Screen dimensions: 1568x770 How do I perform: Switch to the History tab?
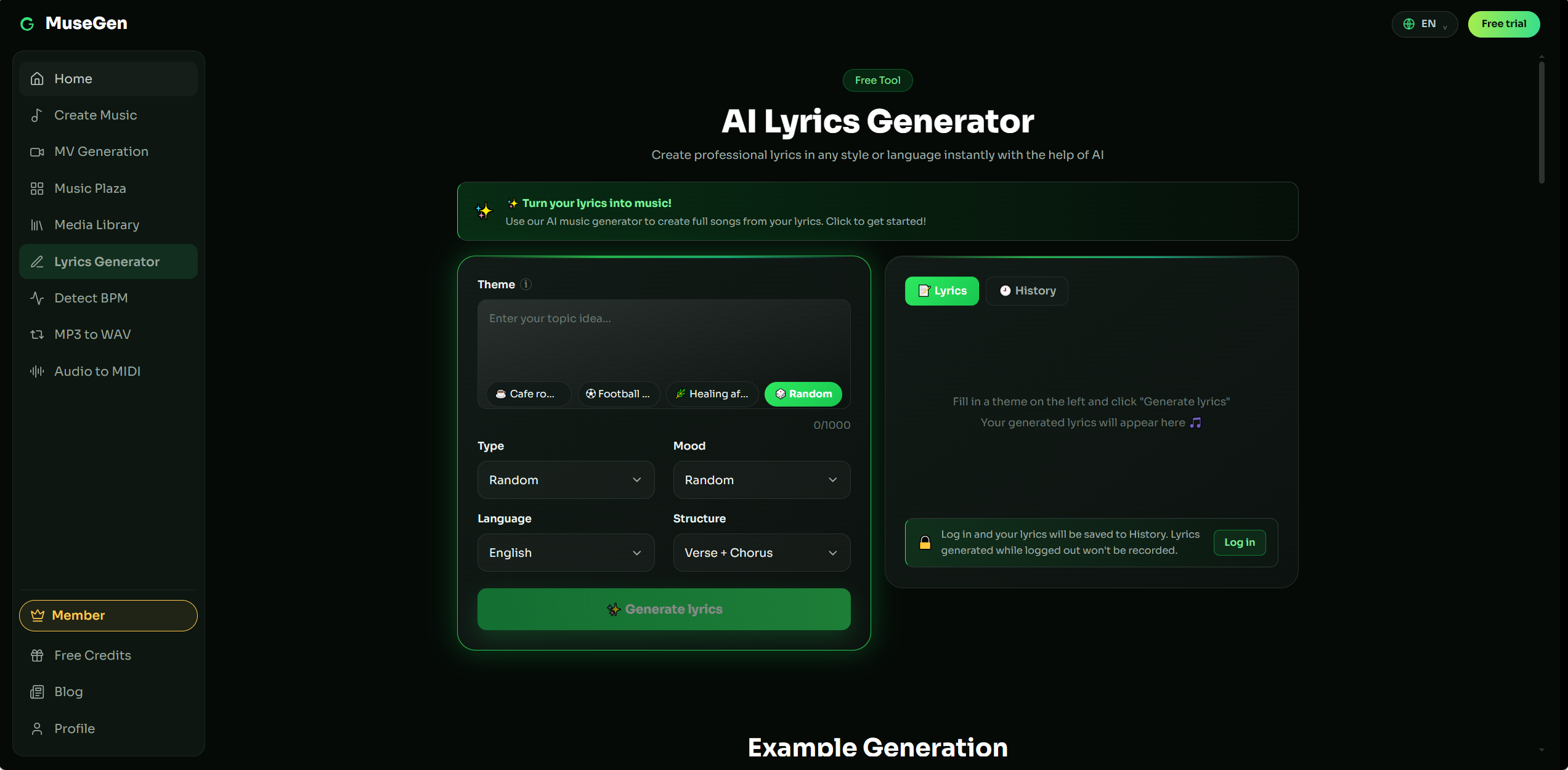pyautogui.click(x=1026, y=291)
